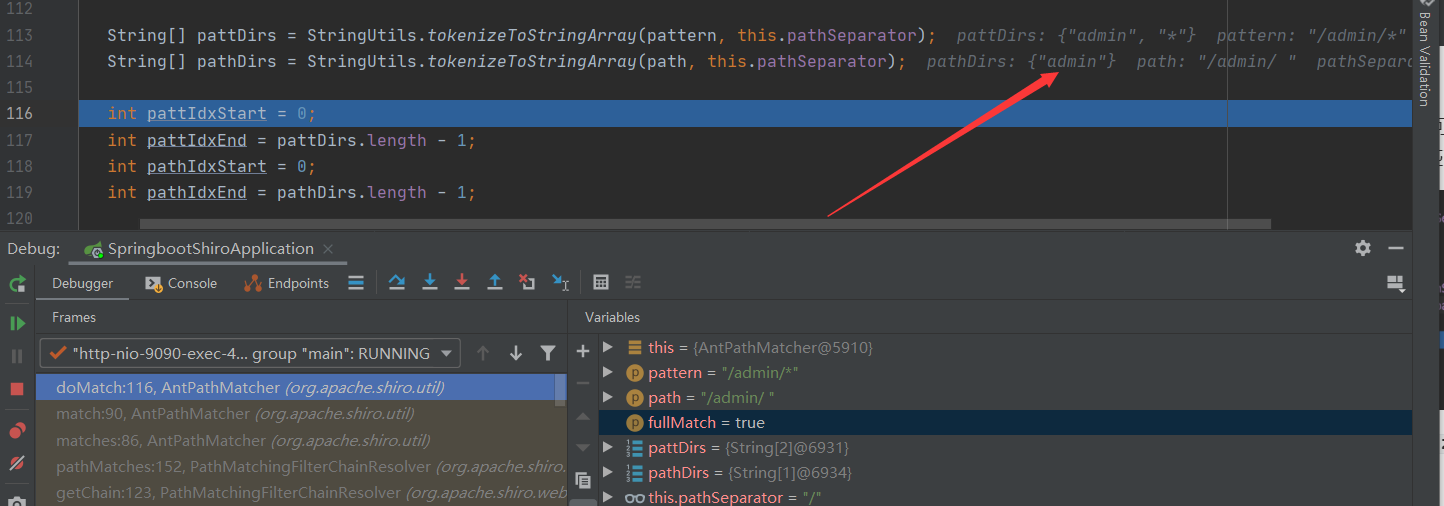Click the editor horizontal scrollbar
This screenshot has height=506, width=1444.
point(700,224)
